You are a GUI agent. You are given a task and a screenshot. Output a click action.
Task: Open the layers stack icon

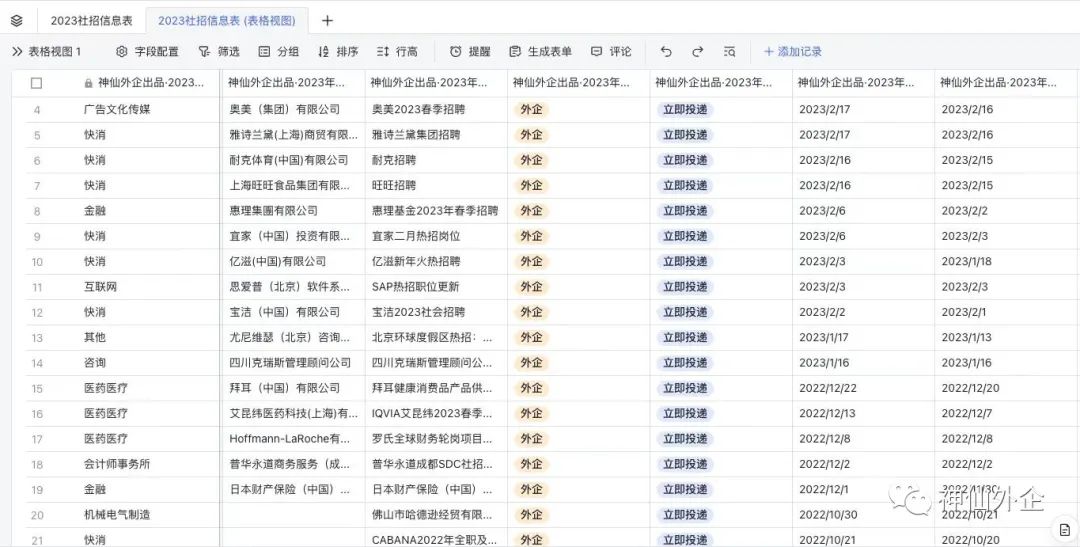click(17, 21)
